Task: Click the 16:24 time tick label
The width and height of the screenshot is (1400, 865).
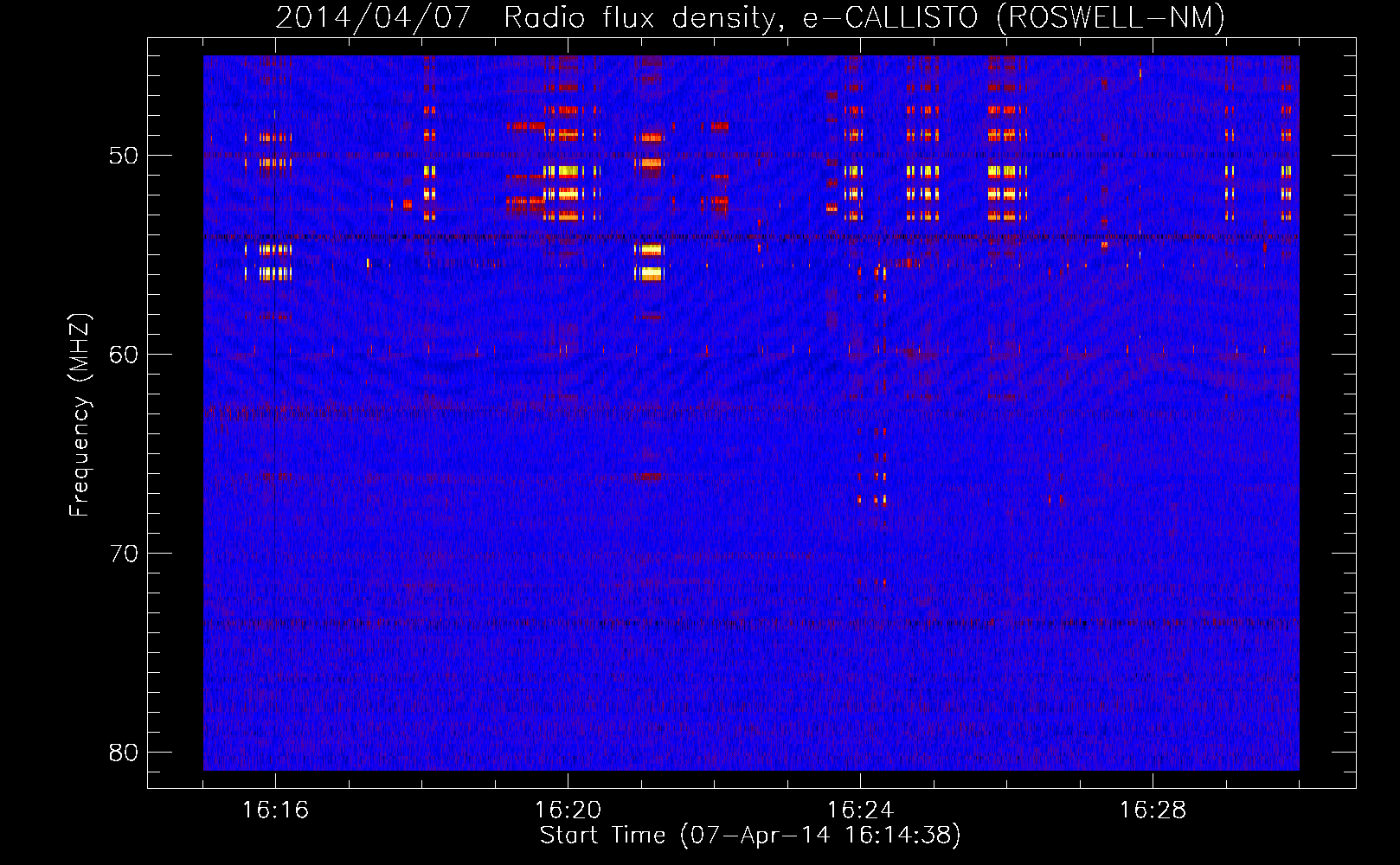Action: click(x=860, y=811)
